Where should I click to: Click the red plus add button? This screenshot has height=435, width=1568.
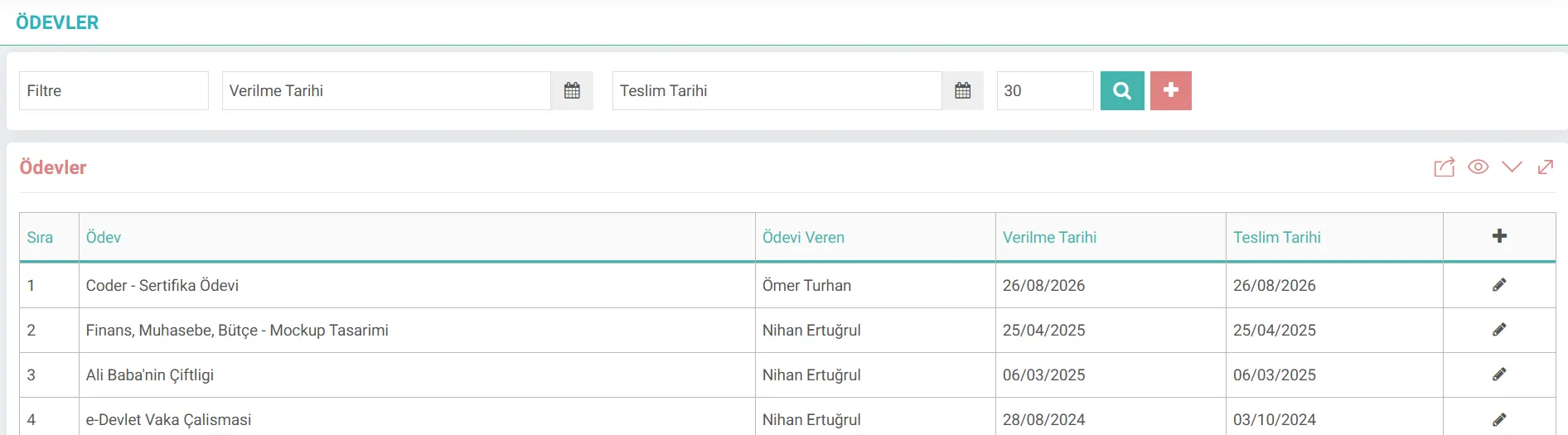pyautogui.click(x=1171, y=90)
